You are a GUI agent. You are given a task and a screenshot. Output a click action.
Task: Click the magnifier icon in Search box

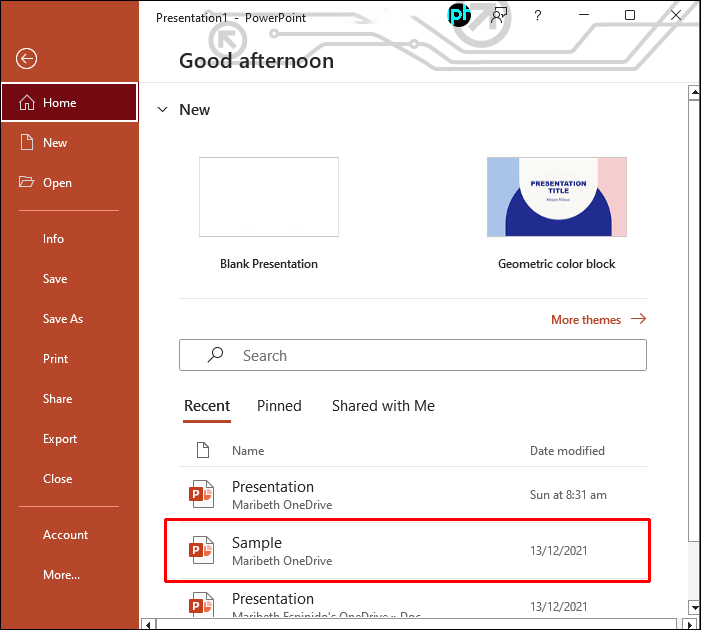215,355
